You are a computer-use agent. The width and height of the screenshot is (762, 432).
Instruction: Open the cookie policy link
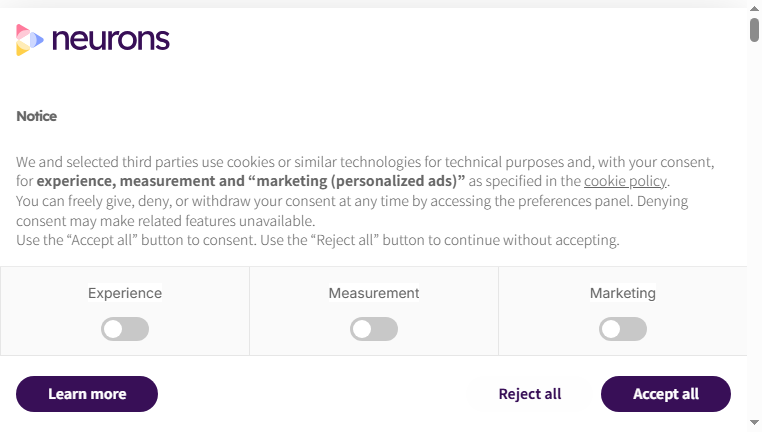point(625,181)
